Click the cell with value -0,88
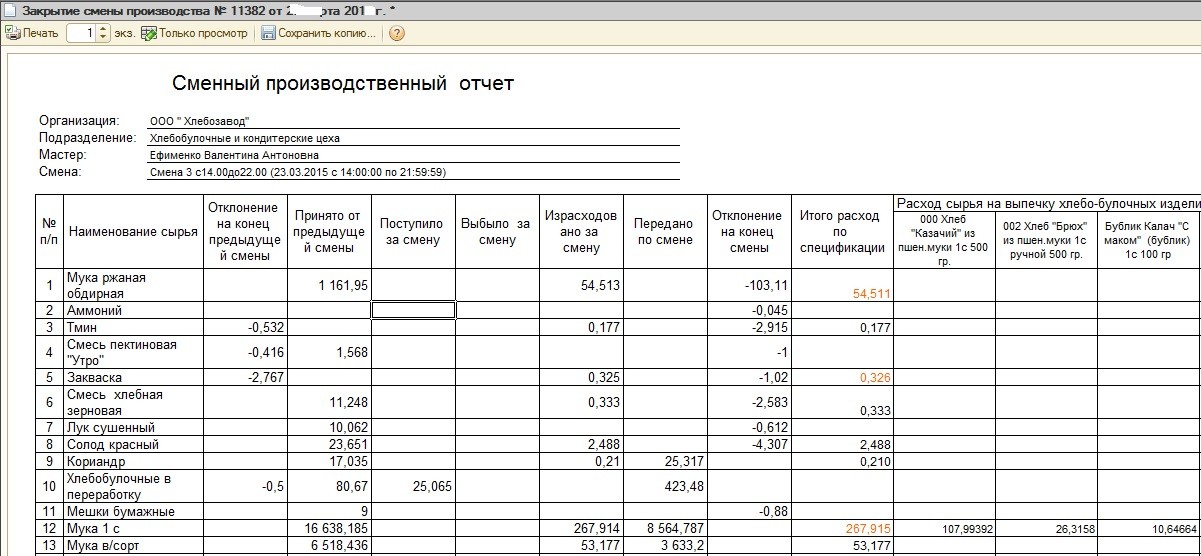Image resolution: width=1201 pixels, height=556 pixels. coord(748,511)
